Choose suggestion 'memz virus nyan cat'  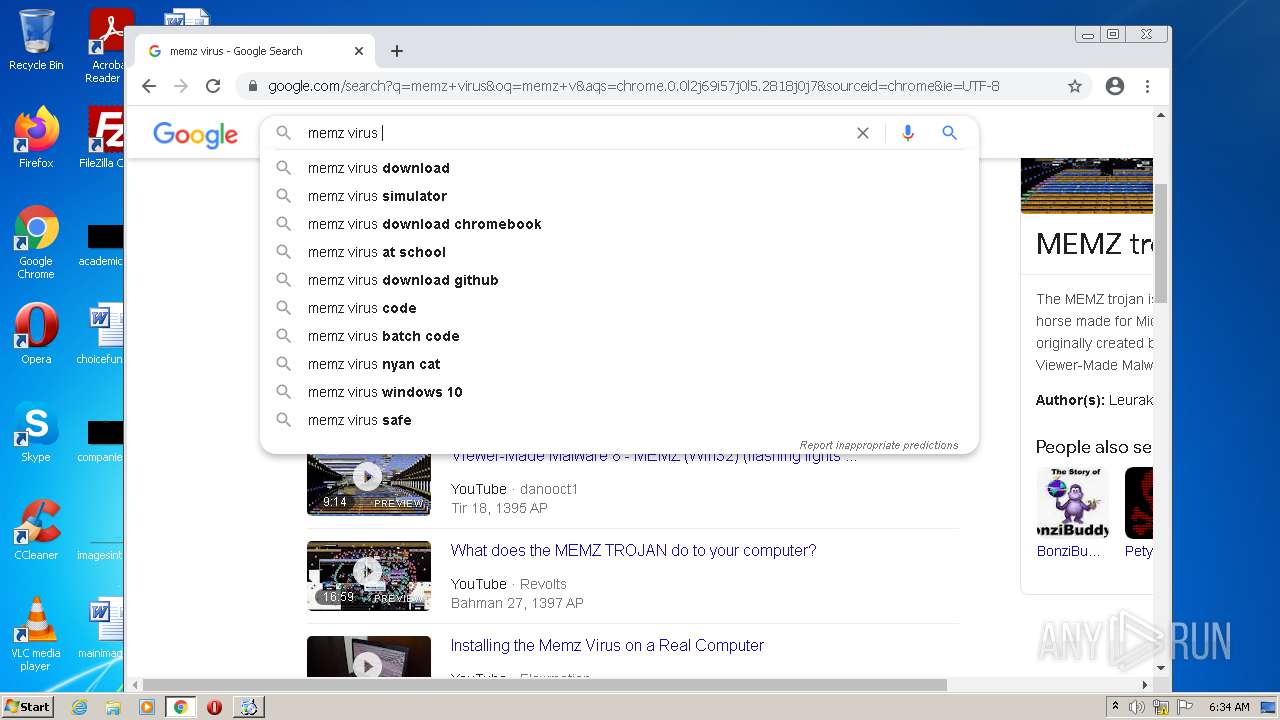pos(619,364)
